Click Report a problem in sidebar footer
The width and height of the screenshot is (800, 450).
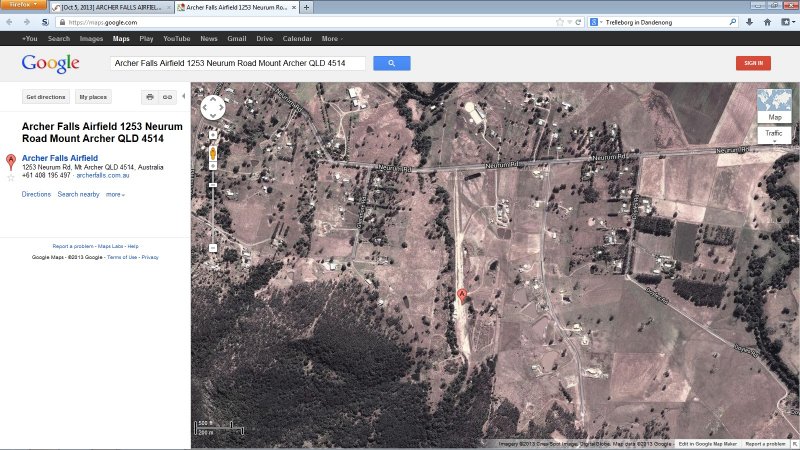73,246
